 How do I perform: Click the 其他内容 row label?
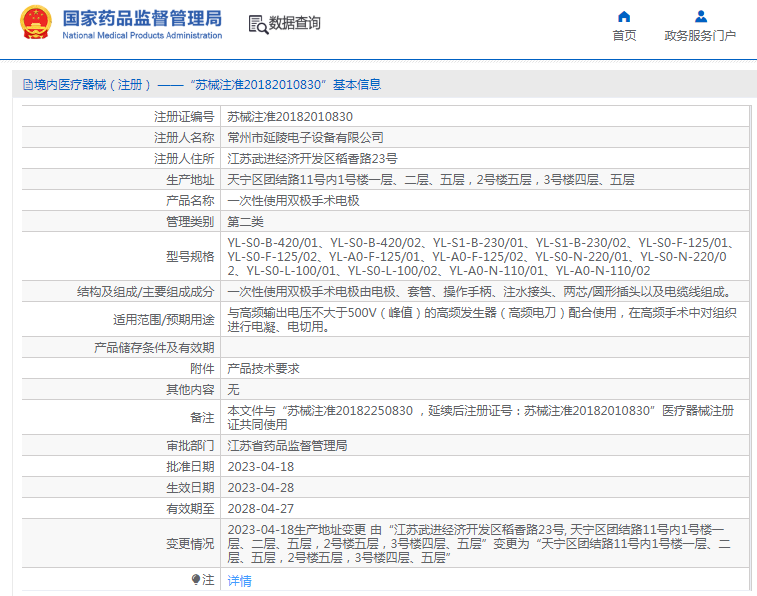pyautogui.click(x=190, y=389)
